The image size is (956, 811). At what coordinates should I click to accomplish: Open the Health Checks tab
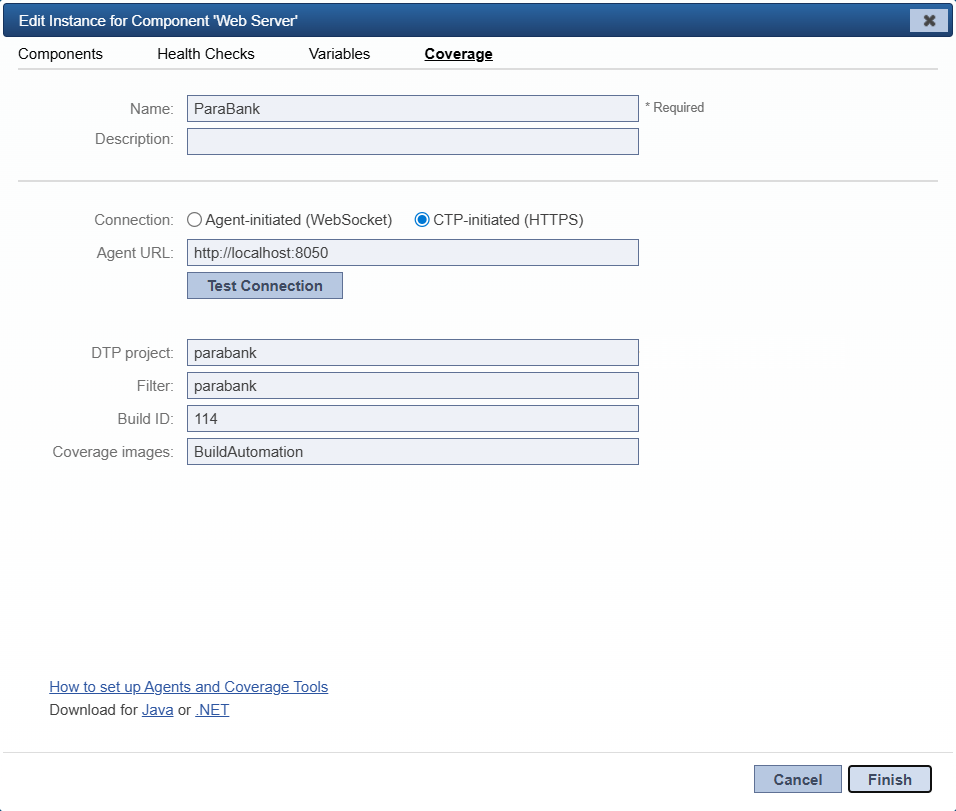(205, 54)
